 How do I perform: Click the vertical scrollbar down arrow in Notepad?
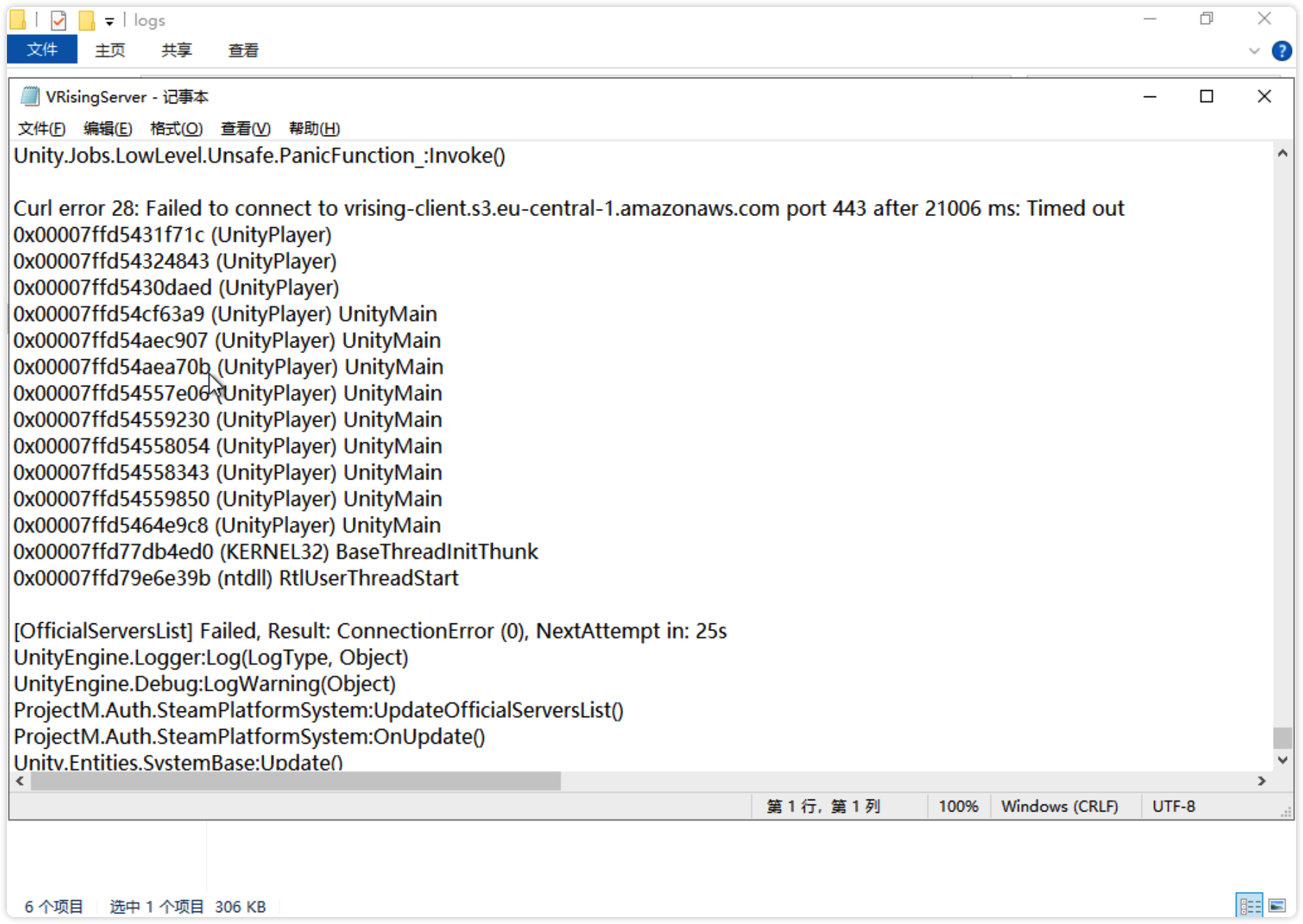coord(1283,760)
